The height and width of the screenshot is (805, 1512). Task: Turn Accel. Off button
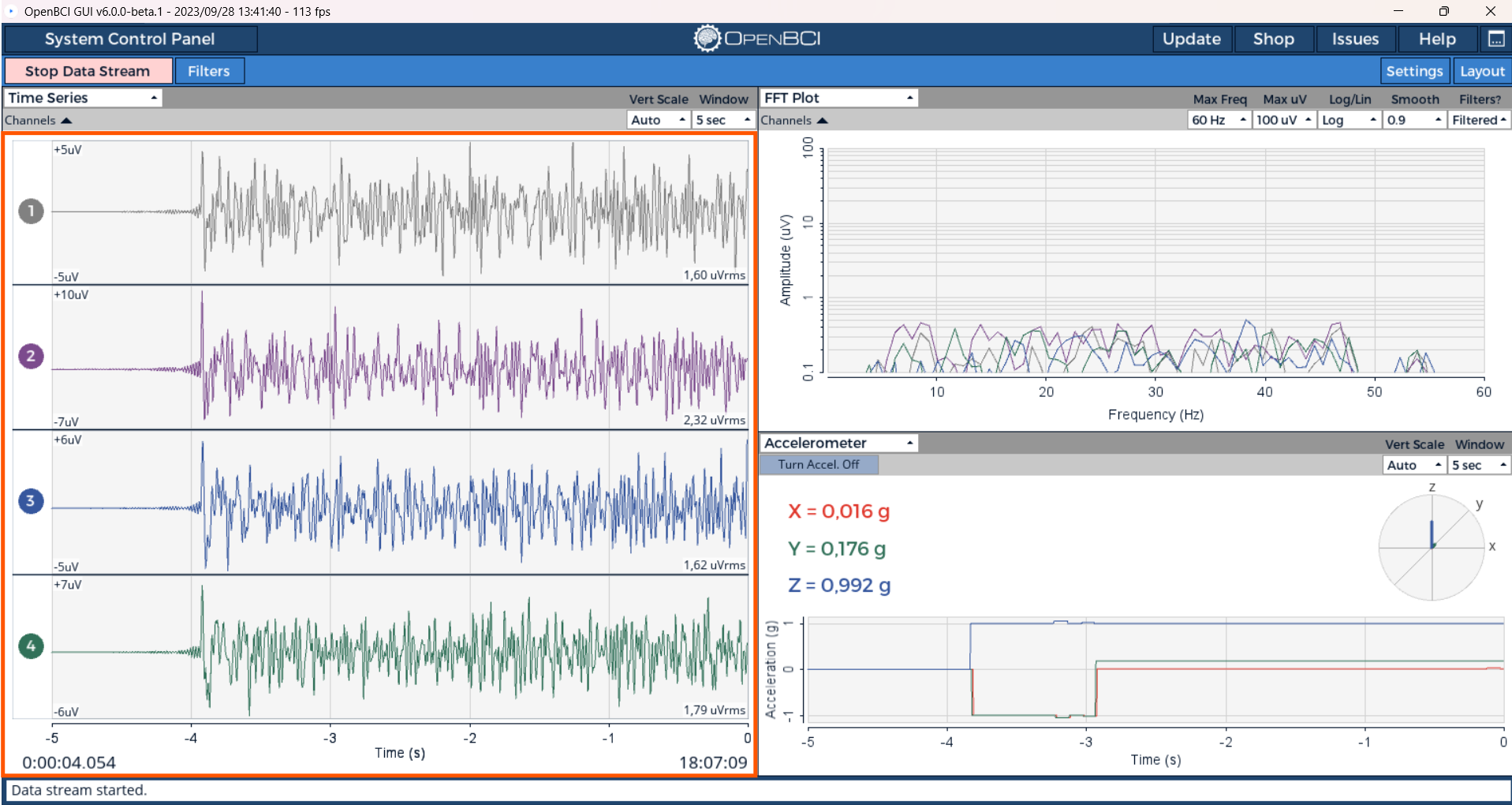pos(819,465)
